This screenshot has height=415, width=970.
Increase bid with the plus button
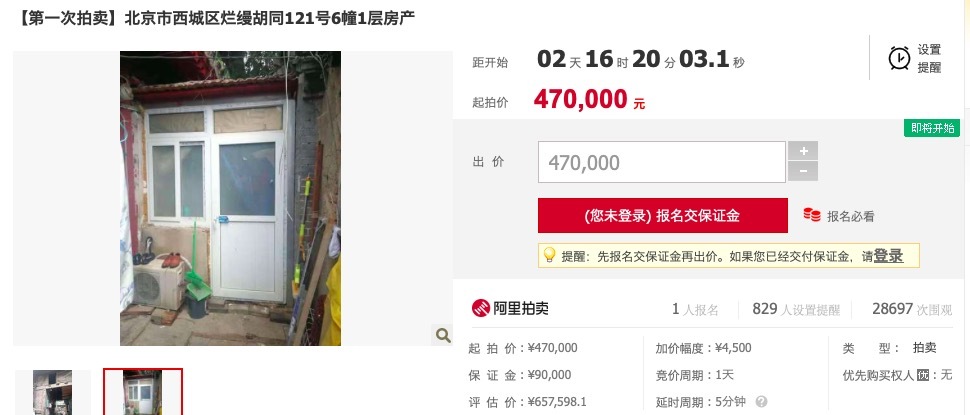pos(803,151)
